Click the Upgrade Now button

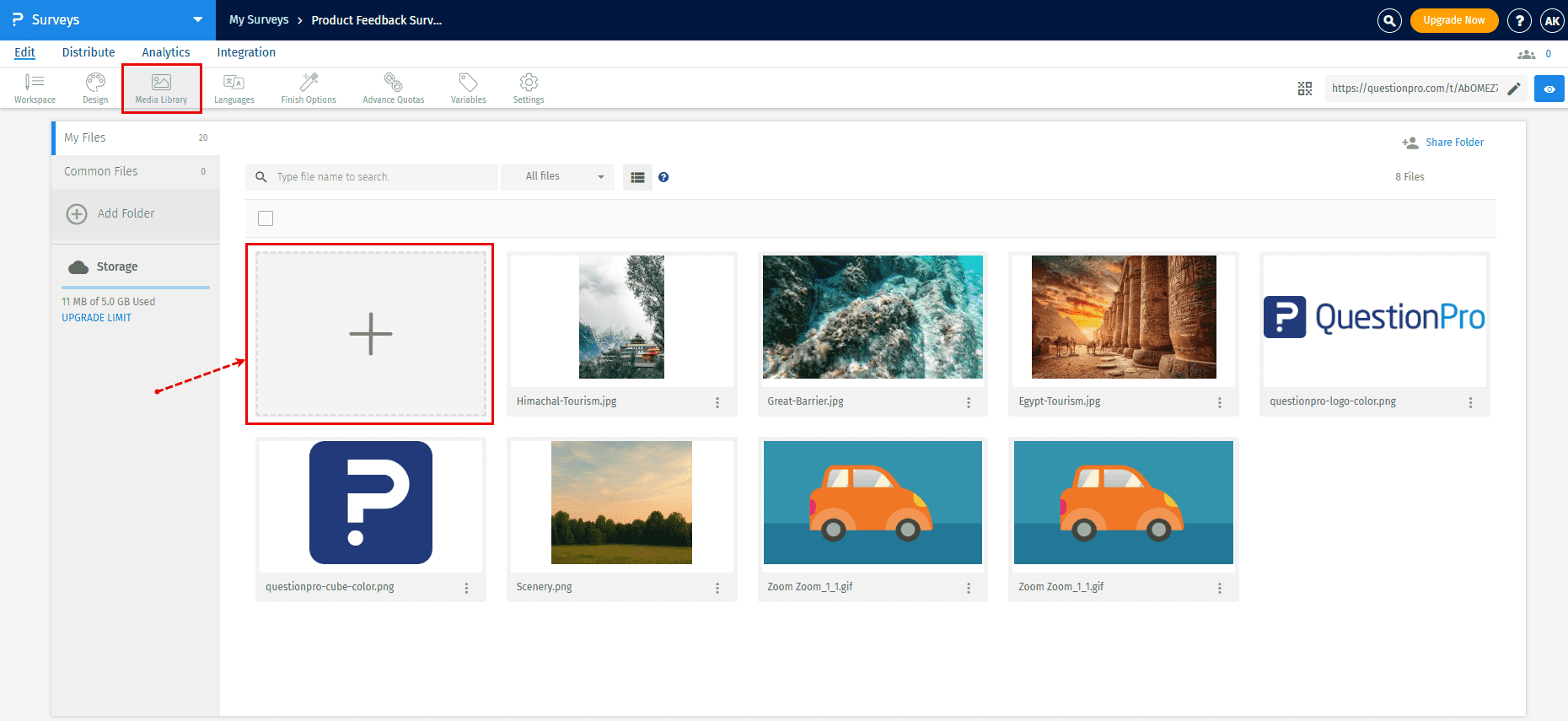click(x=1454, y=20)
